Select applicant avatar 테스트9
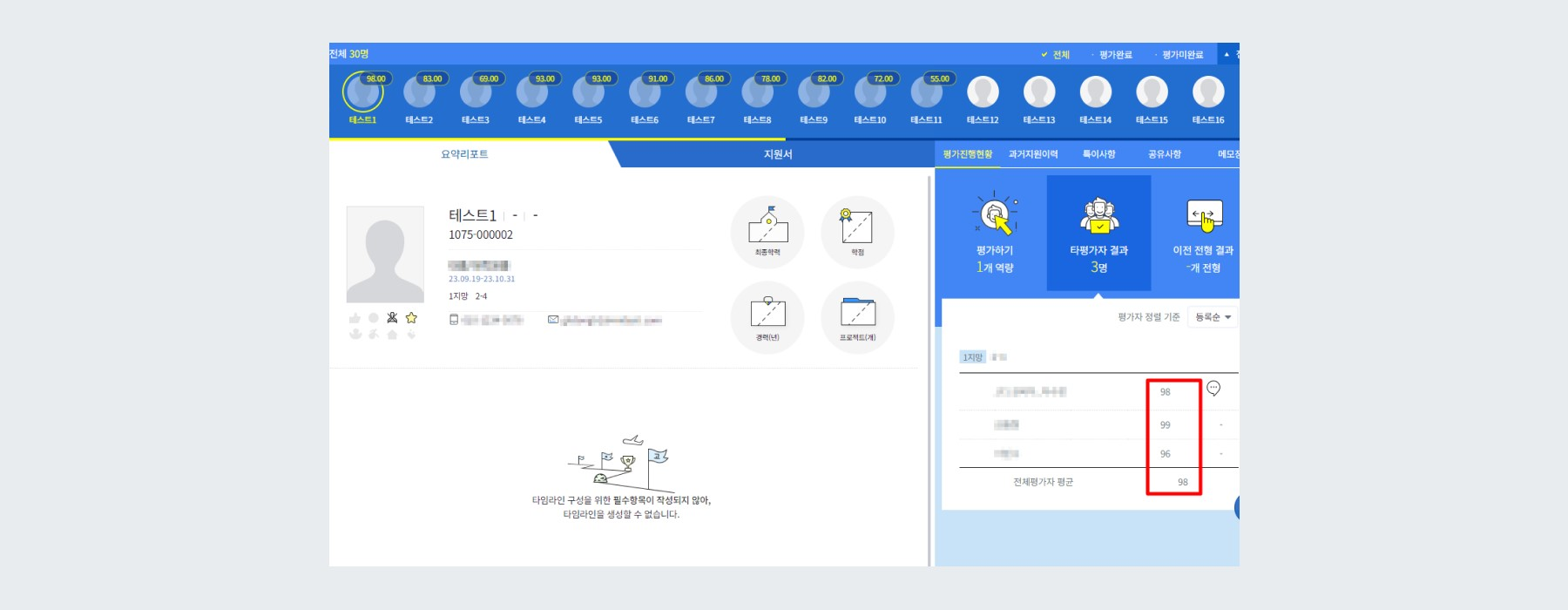This screenshot has height=610, width=1568. click(x=814, y=92)
